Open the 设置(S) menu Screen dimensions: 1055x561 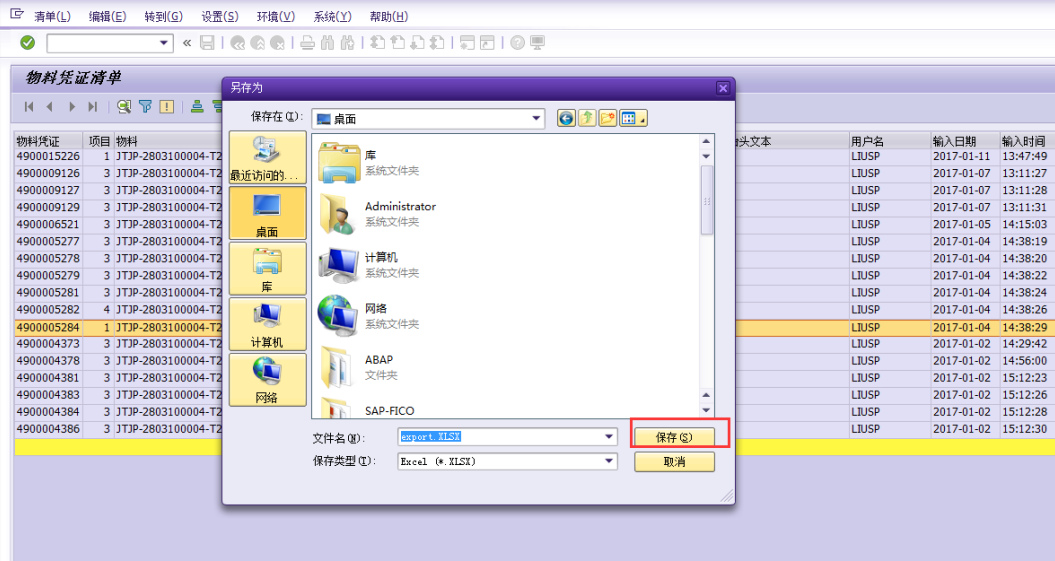coord(220,16)
